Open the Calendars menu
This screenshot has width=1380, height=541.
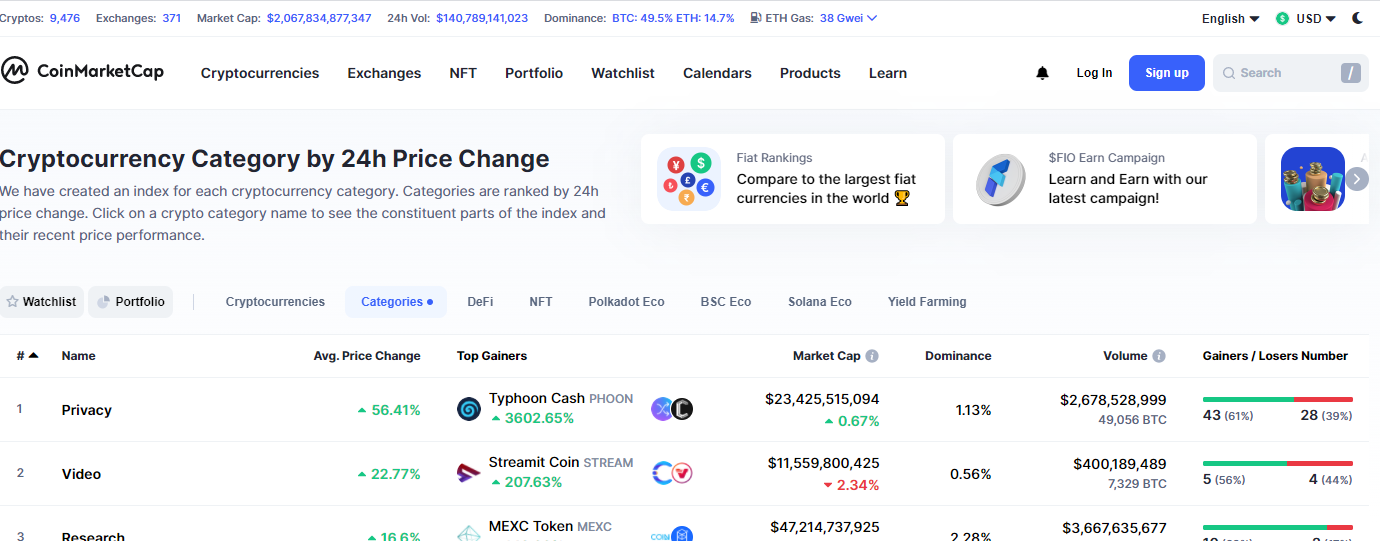pyautogui.click(x=717, y=73)
